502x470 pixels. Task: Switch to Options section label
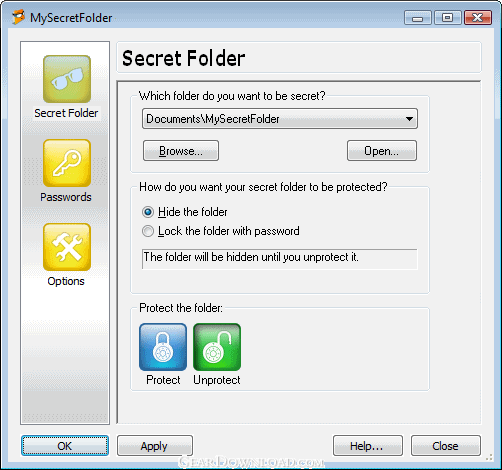coord(66,281)
